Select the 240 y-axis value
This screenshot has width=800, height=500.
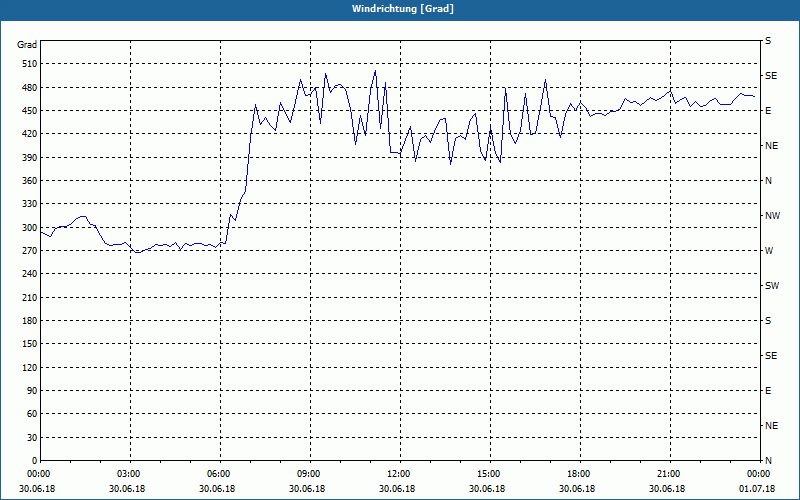[x=30, y=274]
